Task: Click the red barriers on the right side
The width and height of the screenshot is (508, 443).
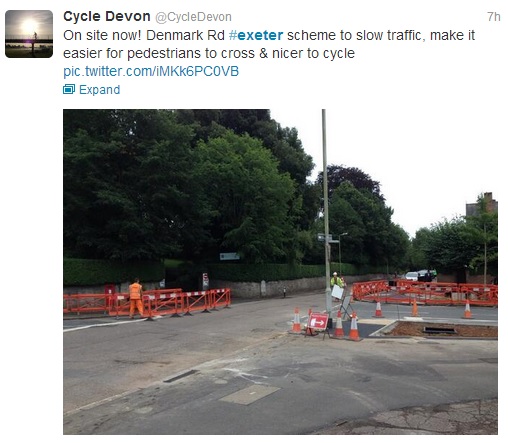Action: pos(425,292)
